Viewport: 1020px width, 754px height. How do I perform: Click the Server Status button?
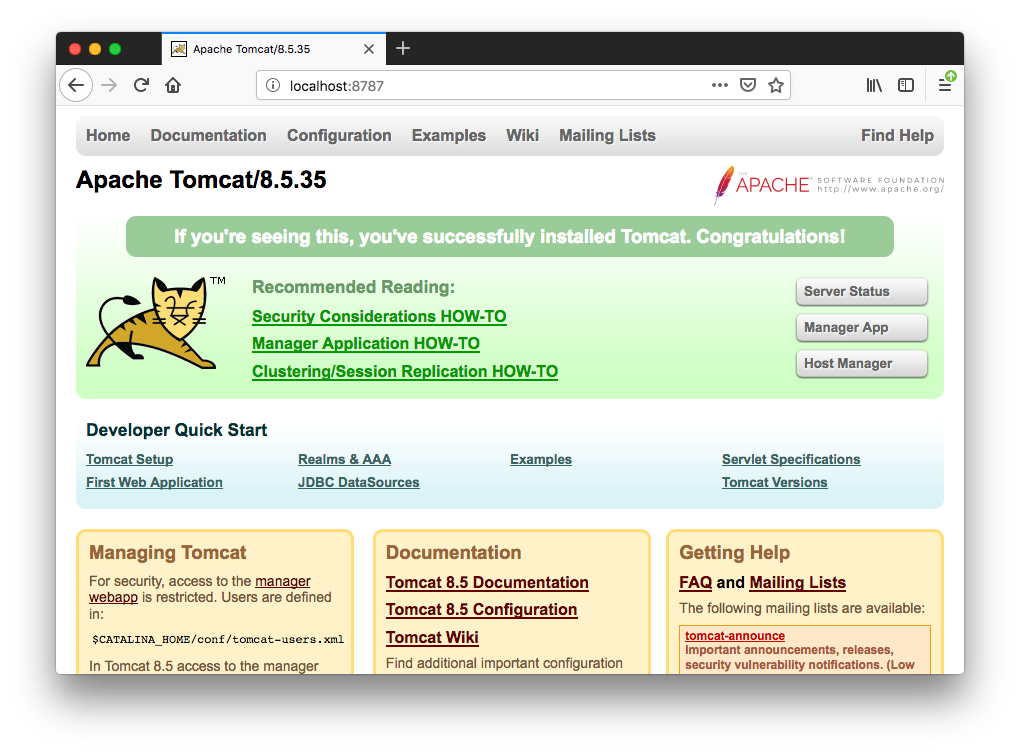point(861,291)
